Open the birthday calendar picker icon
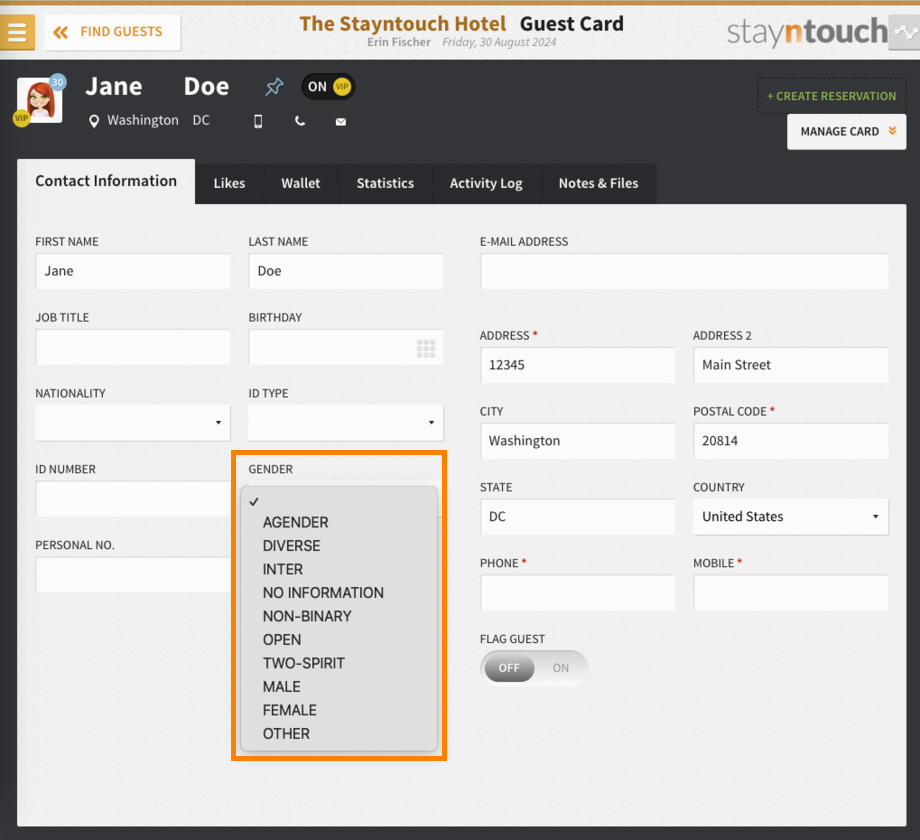The width and height of the screenshot is (920, 840). tap(426, 348)
